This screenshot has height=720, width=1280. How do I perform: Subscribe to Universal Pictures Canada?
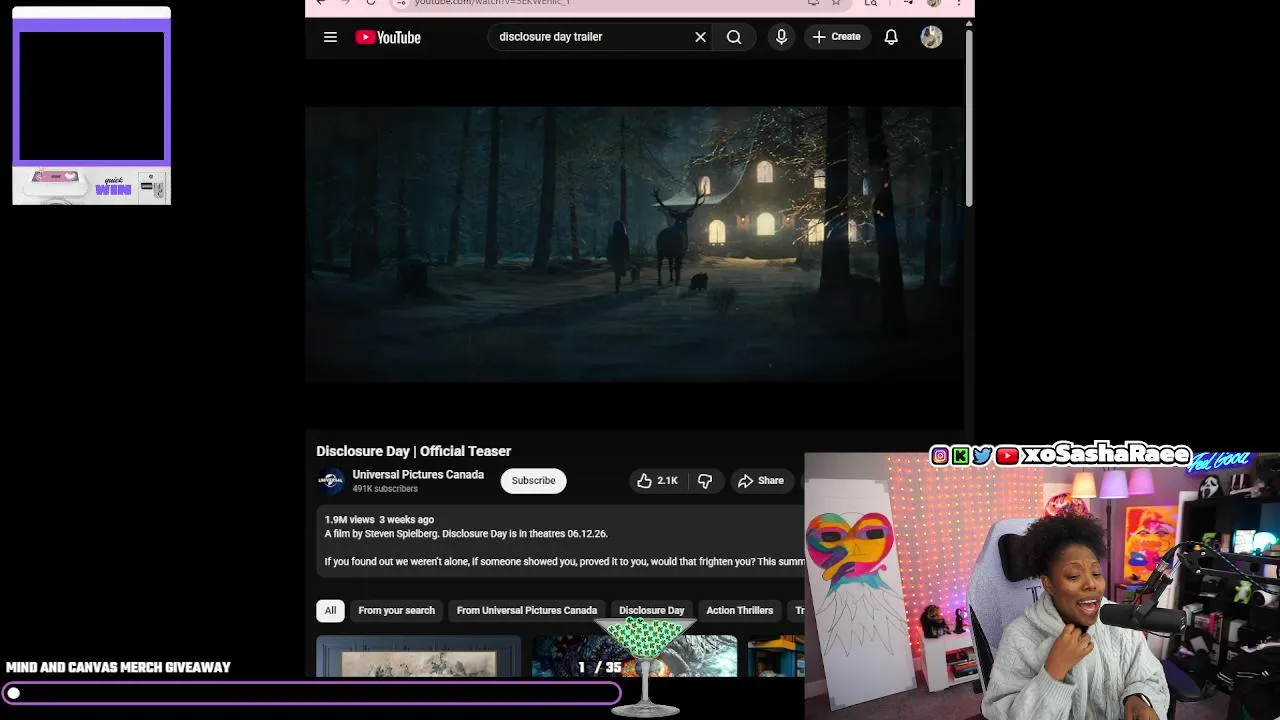click(x=533, y=481)
